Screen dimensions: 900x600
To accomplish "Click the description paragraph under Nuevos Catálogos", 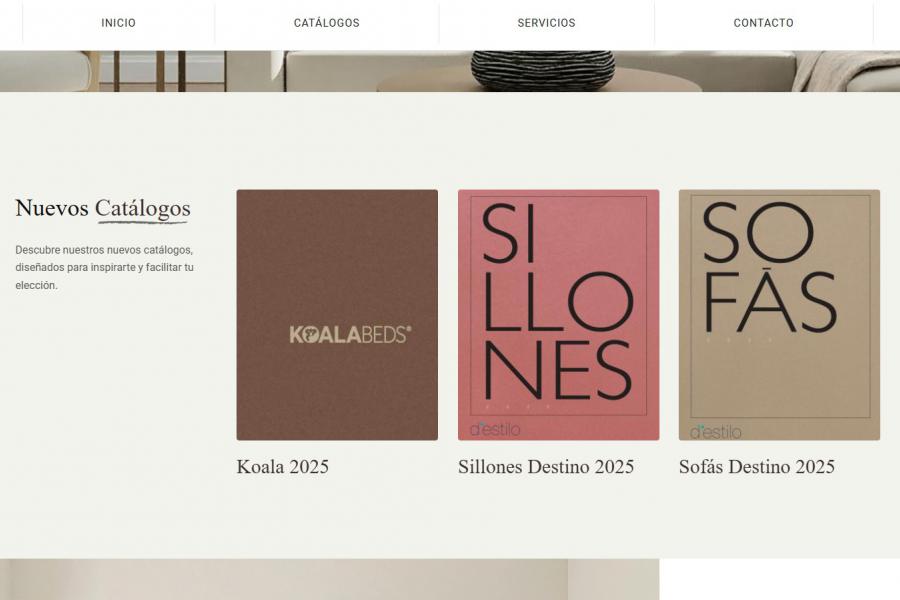I will tap(104, 267).
